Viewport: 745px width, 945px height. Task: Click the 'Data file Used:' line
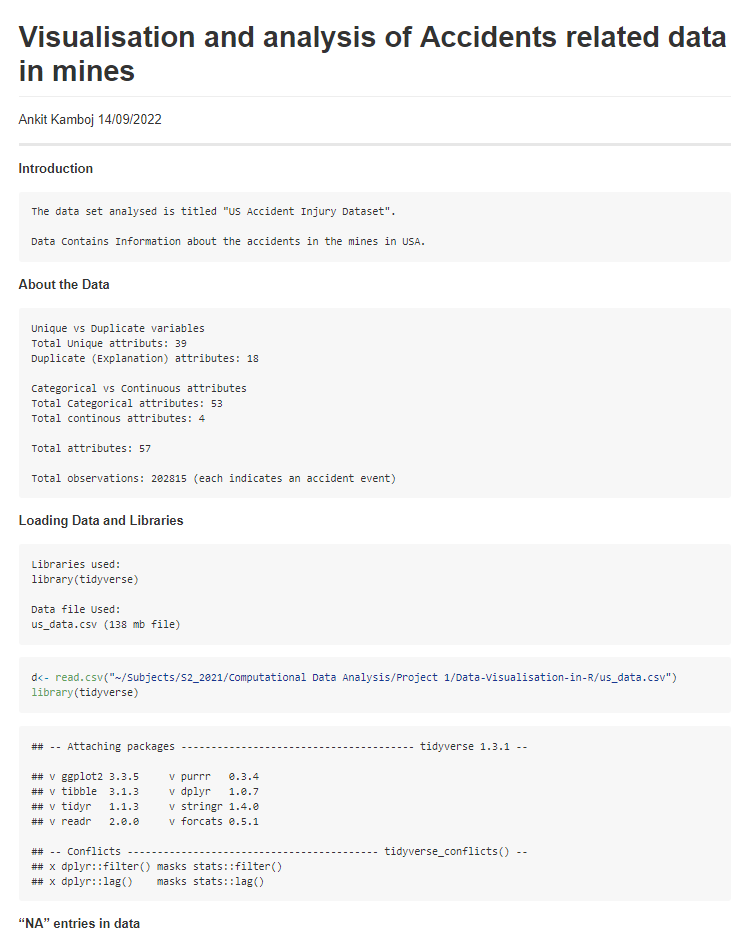click(x=76, y=609)
